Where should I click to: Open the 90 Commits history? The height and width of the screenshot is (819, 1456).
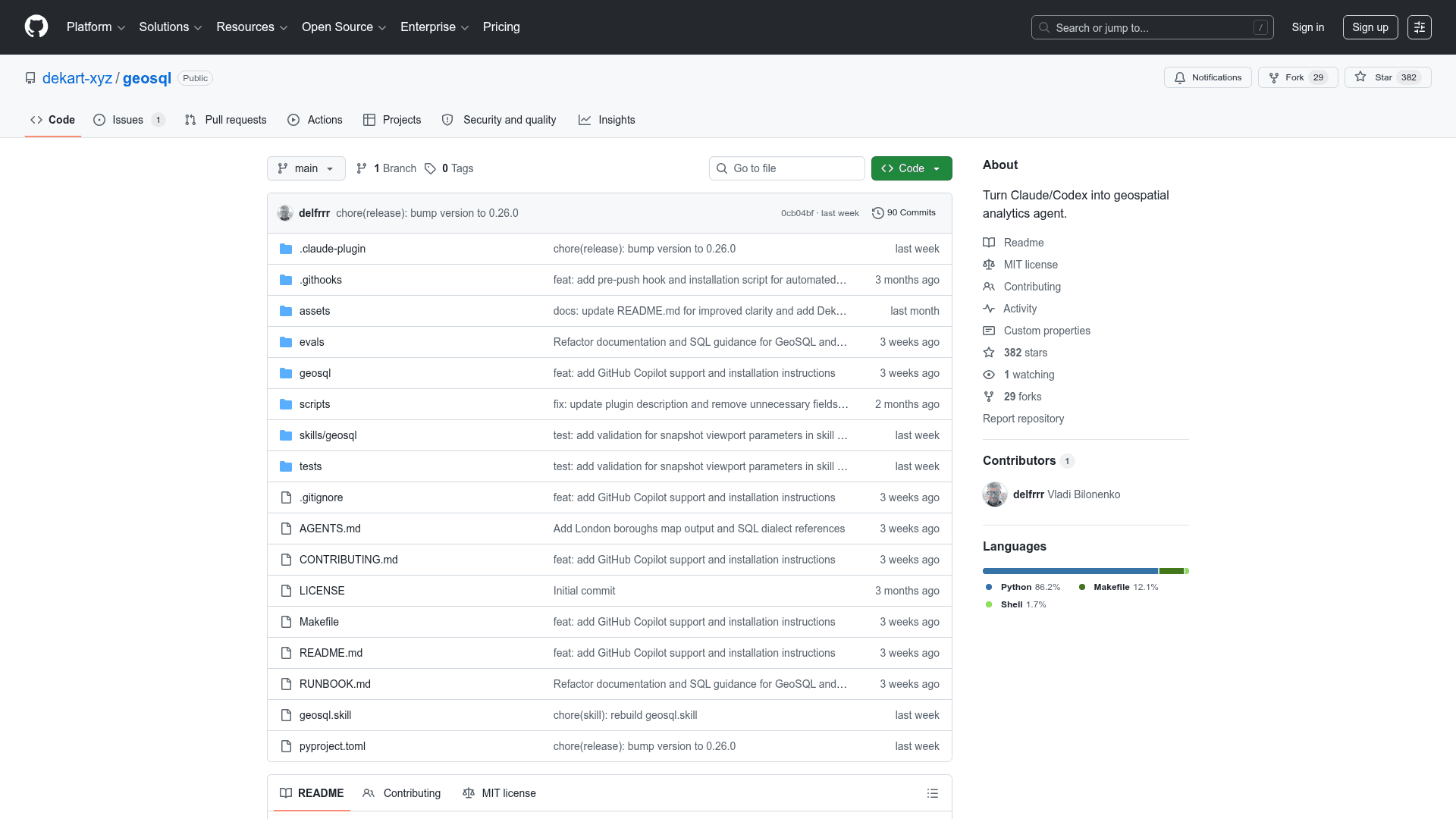click(904, 213)
